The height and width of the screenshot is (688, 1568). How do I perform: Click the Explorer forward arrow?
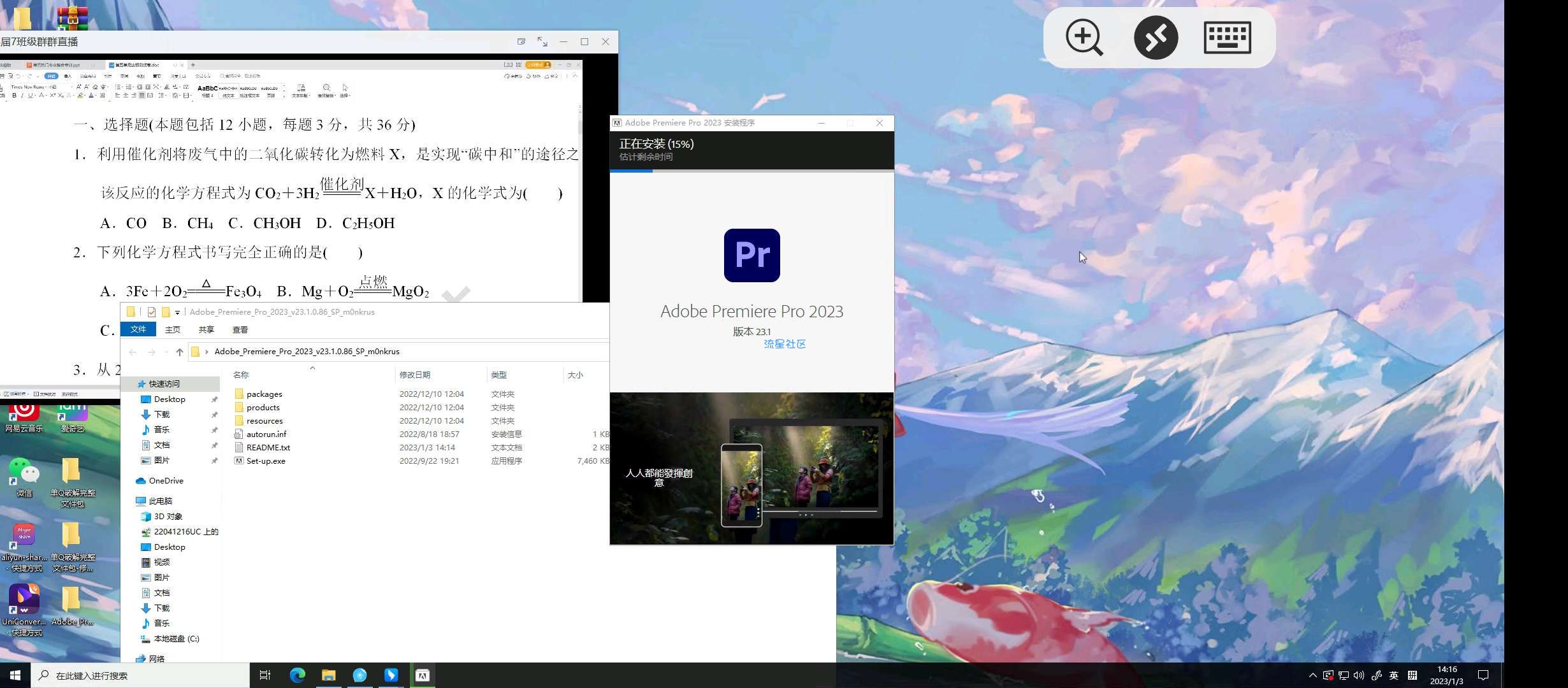click(152, 352)
